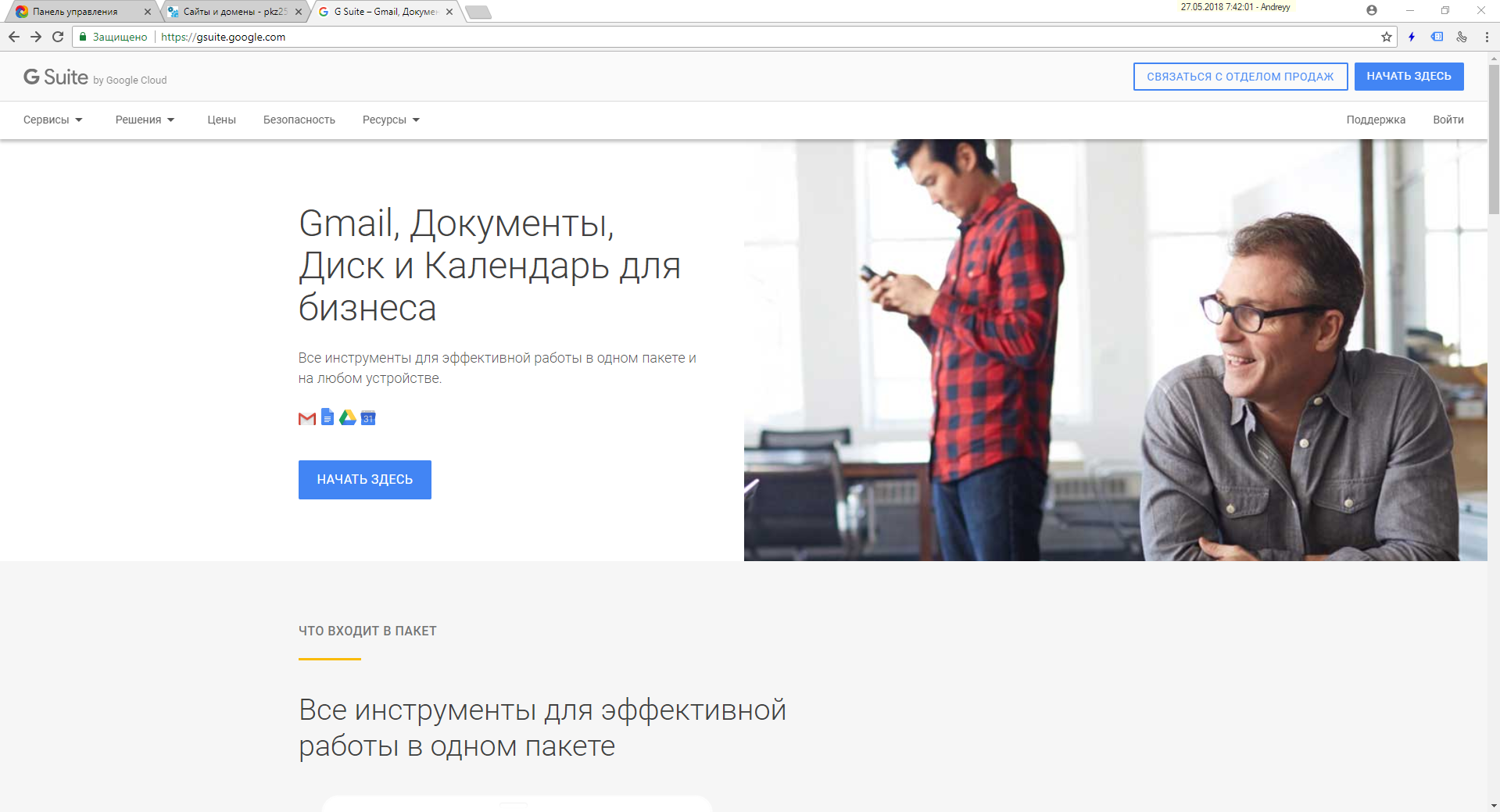
Task: Open a new browser tab
Action: coord(478,12)
